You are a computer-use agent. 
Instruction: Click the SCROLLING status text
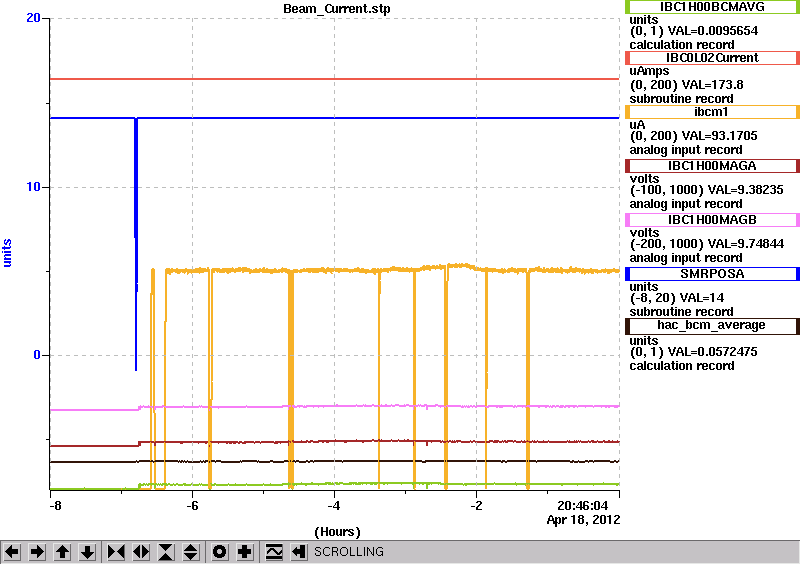(x=348, y=552)
